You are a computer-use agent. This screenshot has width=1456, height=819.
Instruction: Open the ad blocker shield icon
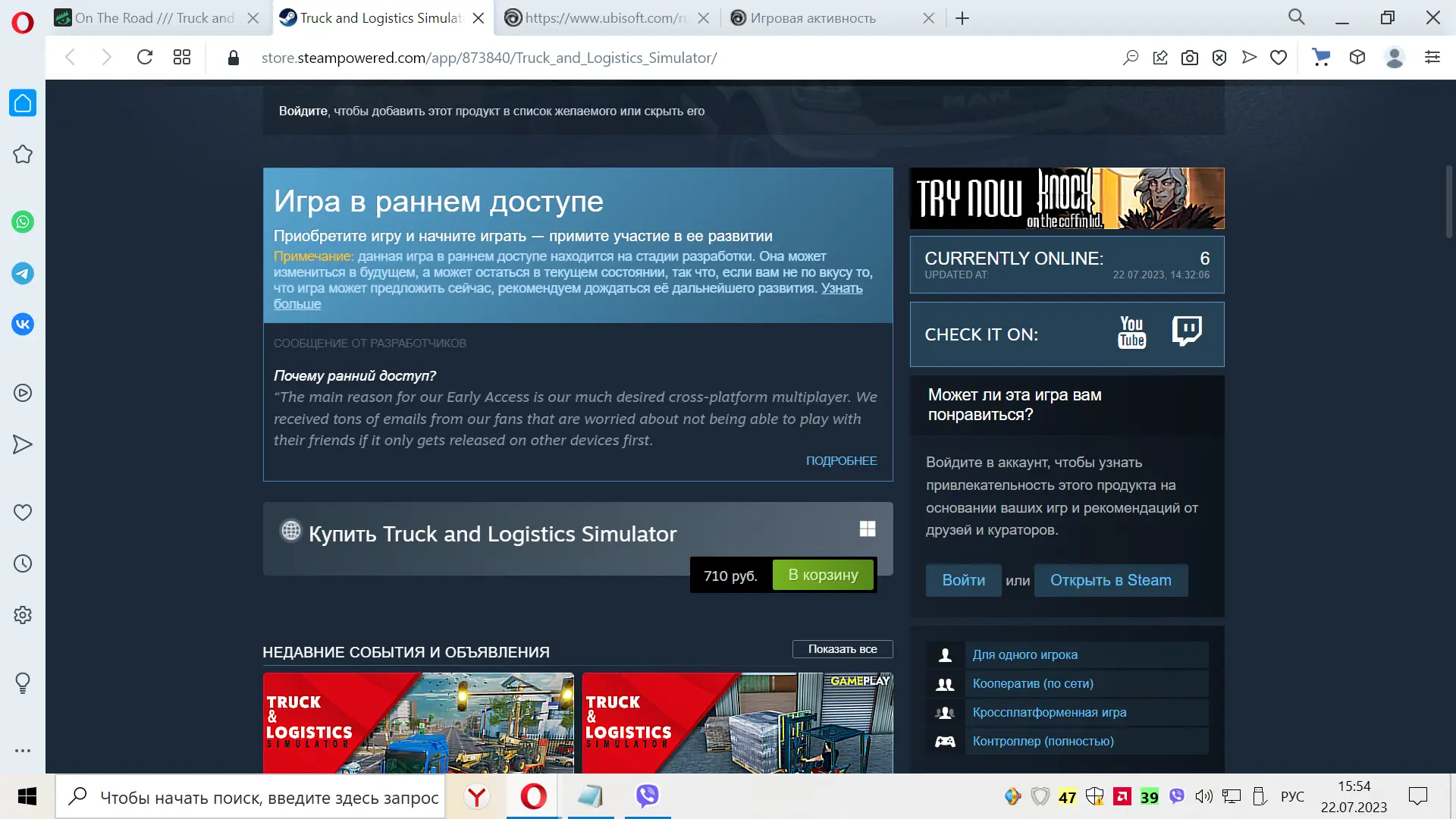[1219, 58]
